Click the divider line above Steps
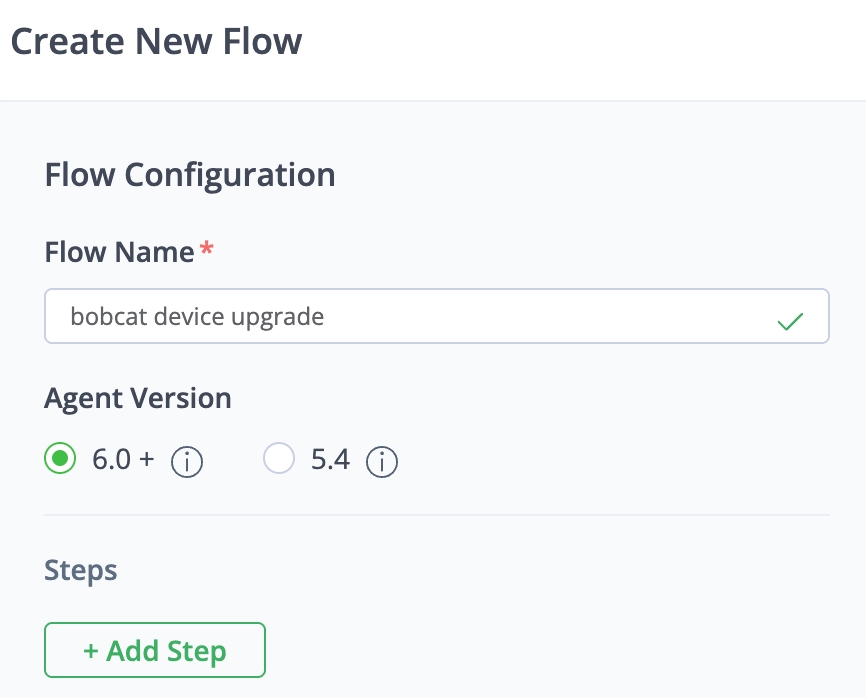Viewport: 866px width, 698px height. pos(436,515)
